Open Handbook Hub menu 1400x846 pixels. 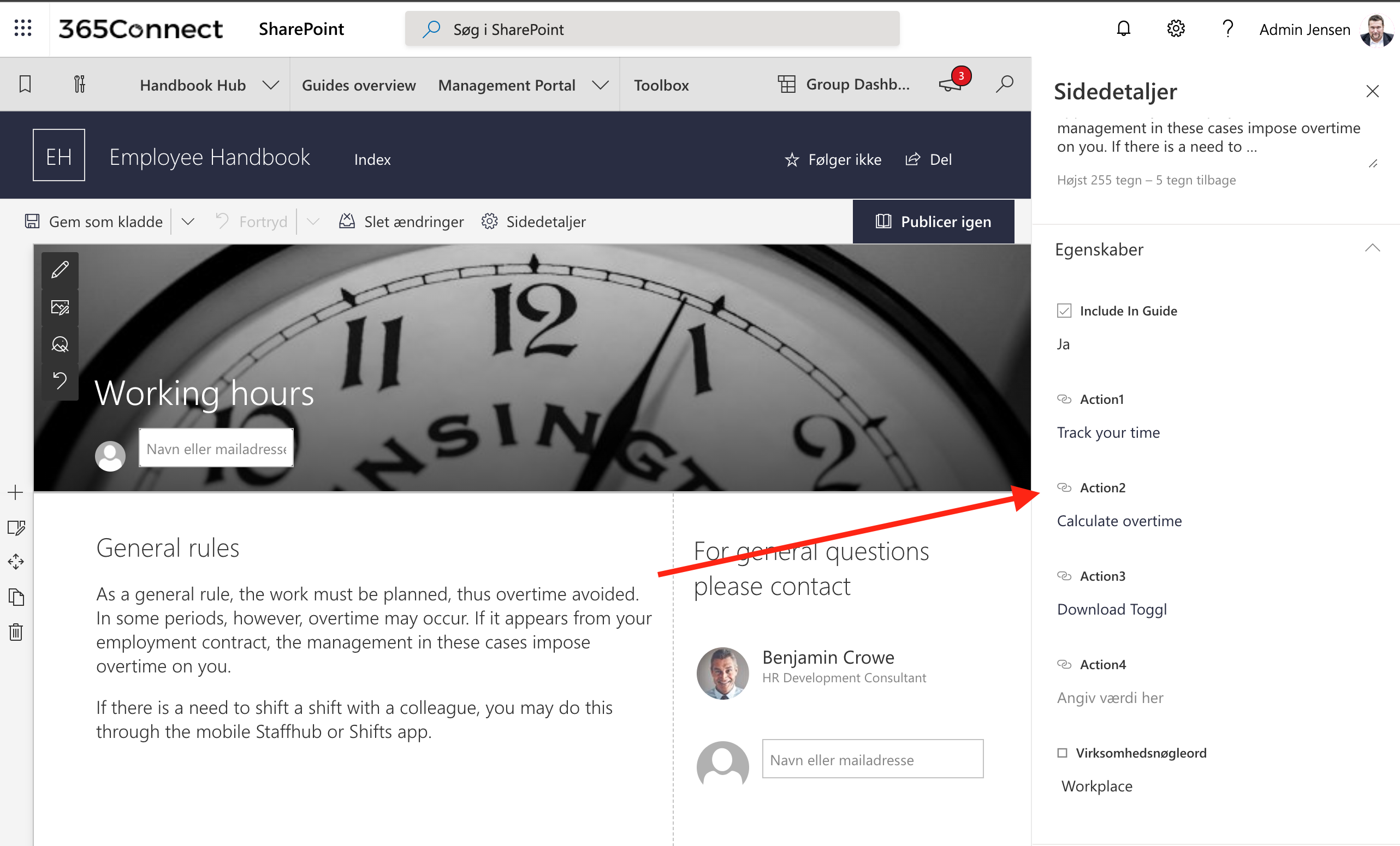(193, 85)
